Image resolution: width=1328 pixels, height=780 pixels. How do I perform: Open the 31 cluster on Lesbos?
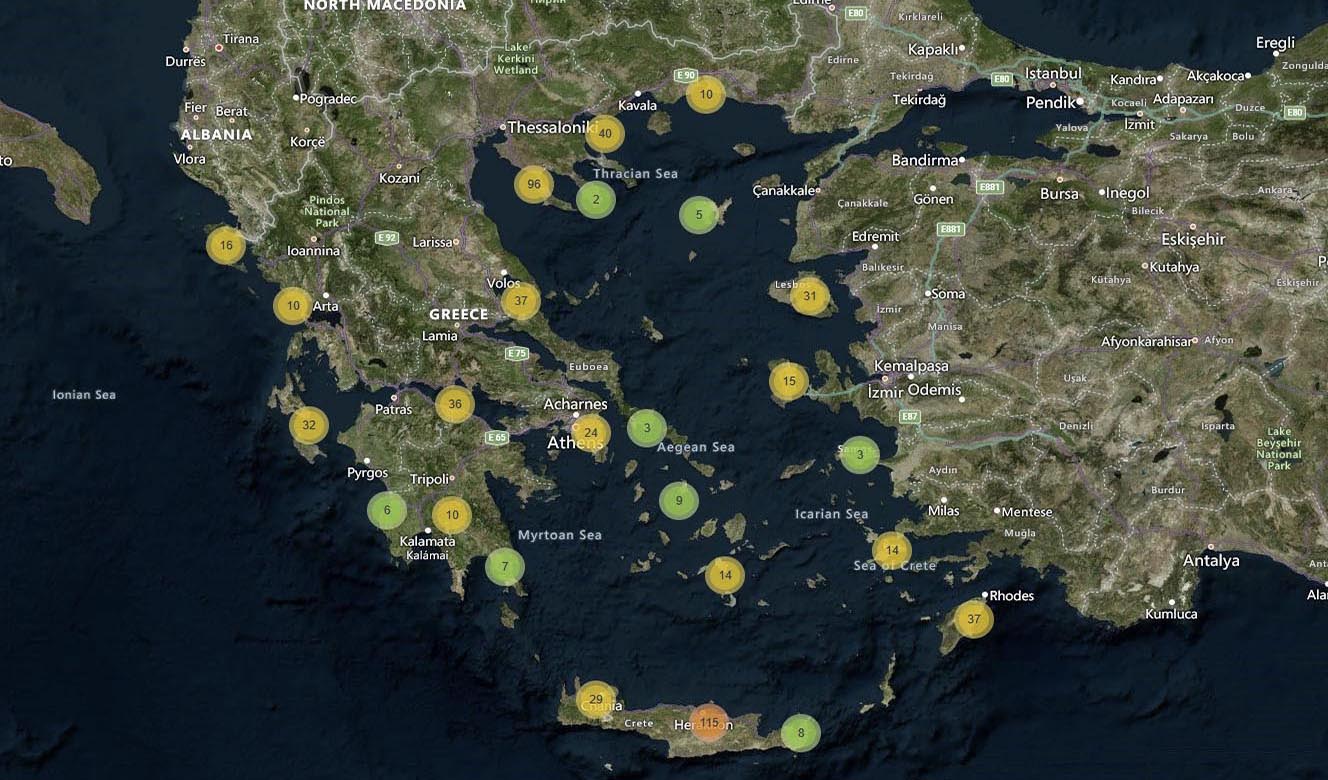pyautogui.click(x=810, y=296)
